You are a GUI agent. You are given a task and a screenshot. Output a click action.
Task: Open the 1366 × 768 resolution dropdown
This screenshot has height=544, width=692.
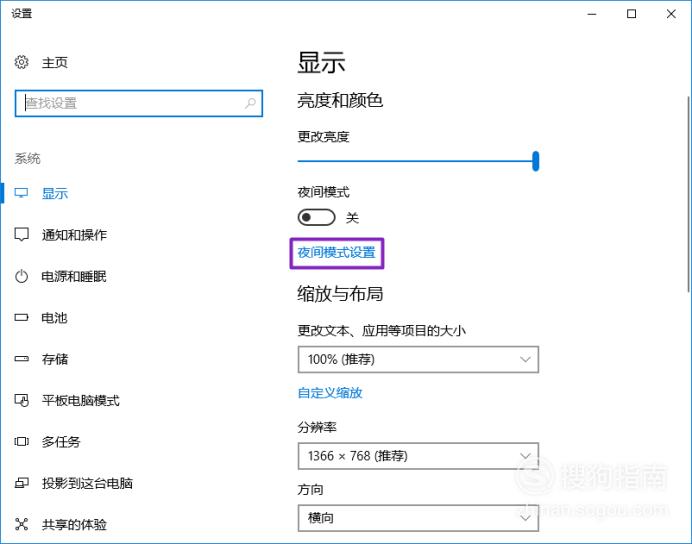[418, 456]
